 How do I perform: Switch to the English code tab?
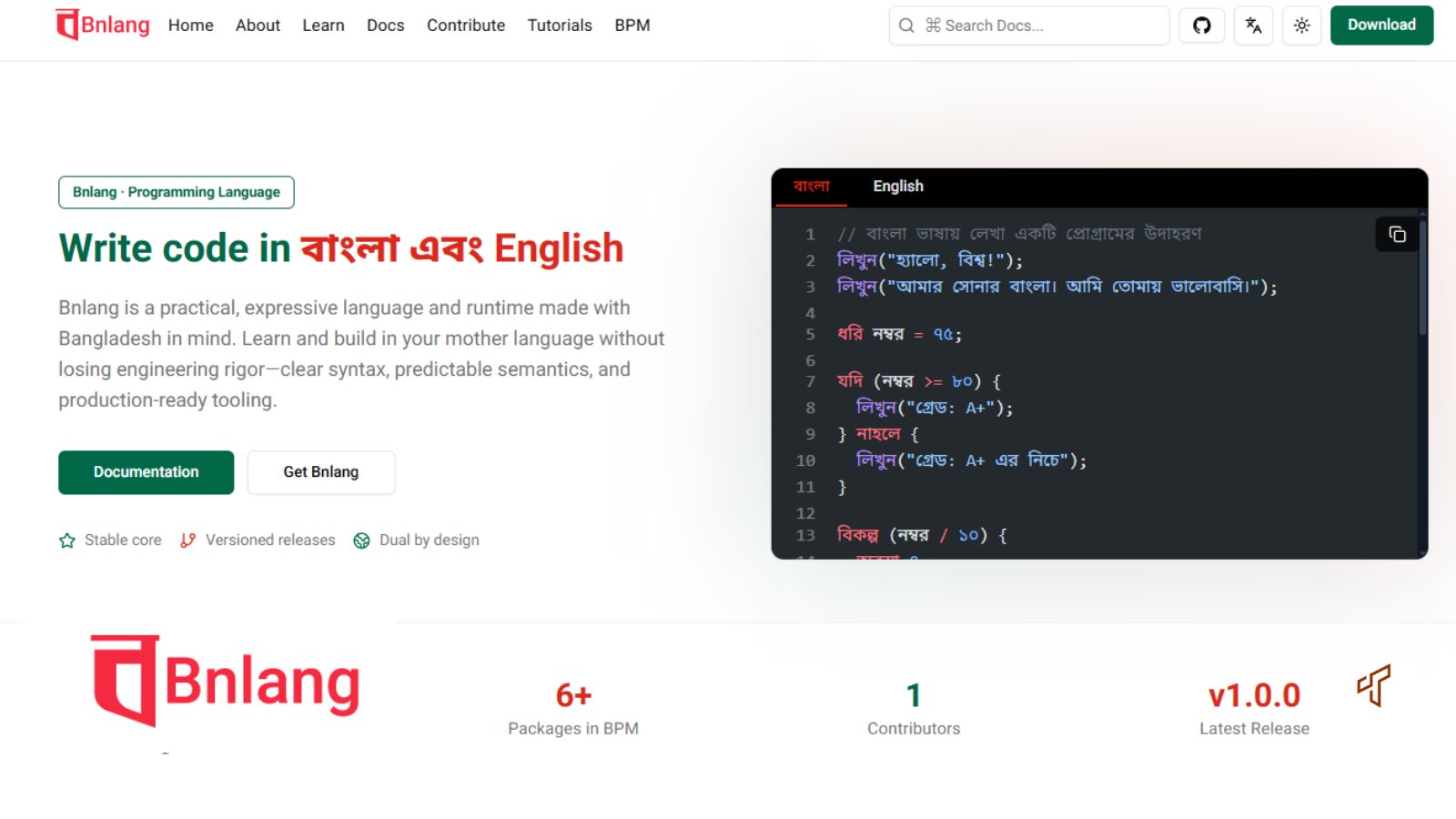coord(898,186)
